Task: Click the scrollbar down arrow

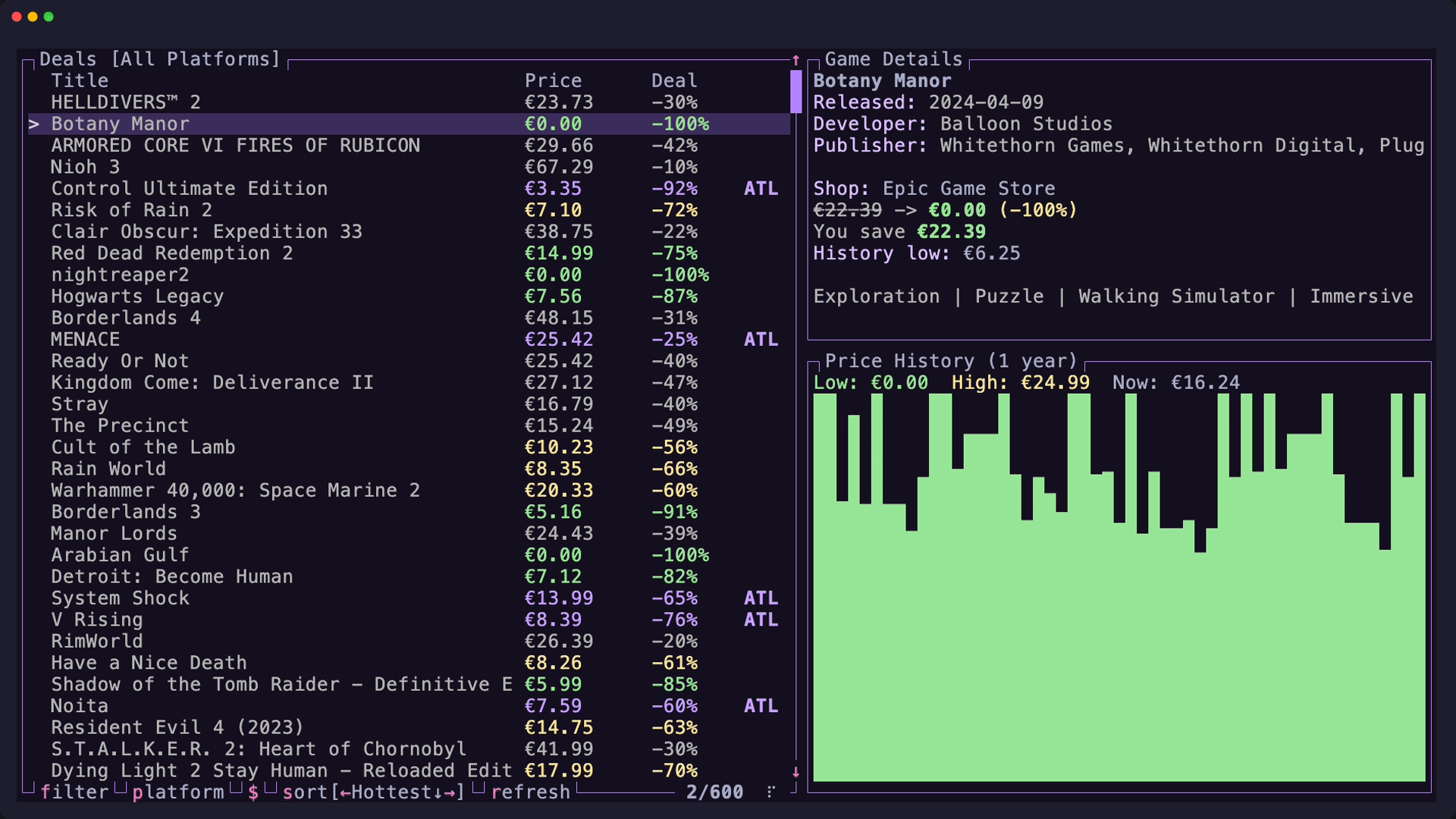Action: coord(795,771)
